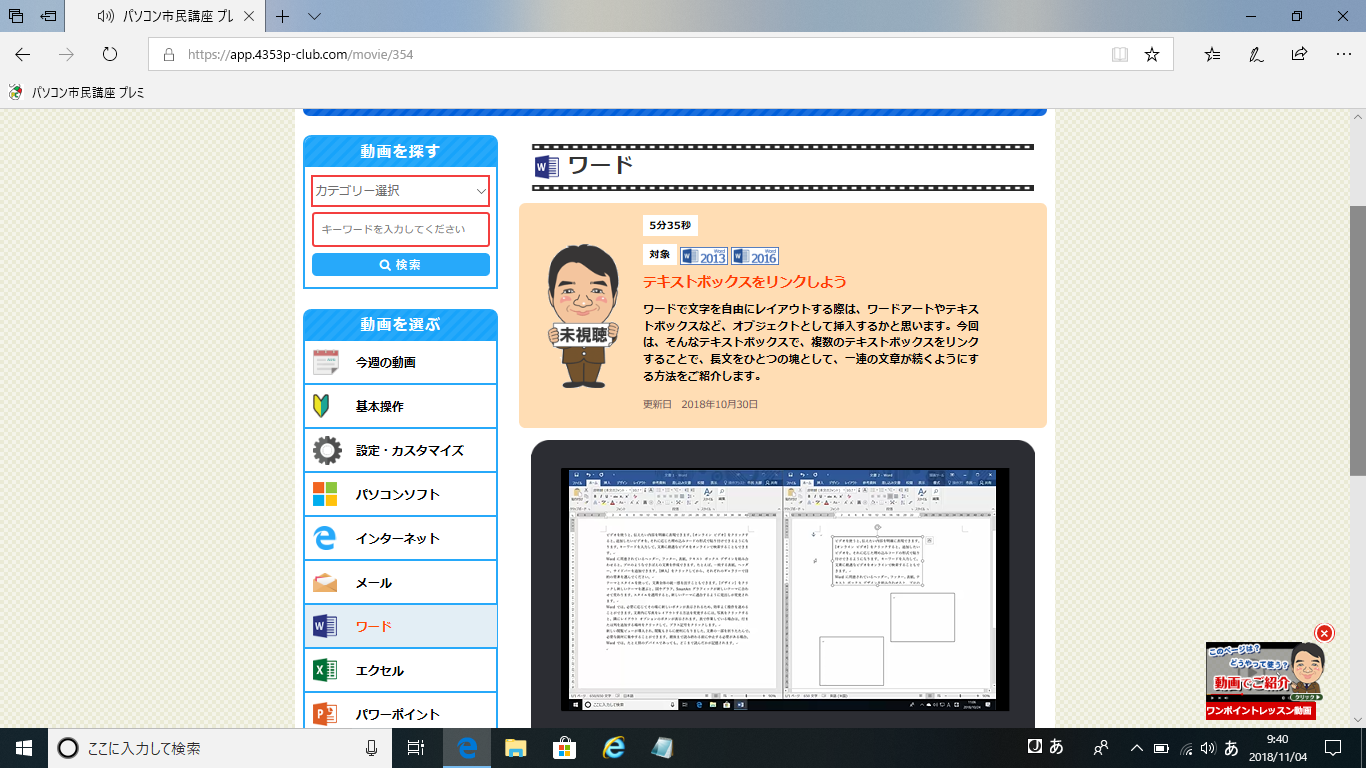Close the one-point lesson popup banner
This screenshot has width=1366, height=768.
[1324, 633]
